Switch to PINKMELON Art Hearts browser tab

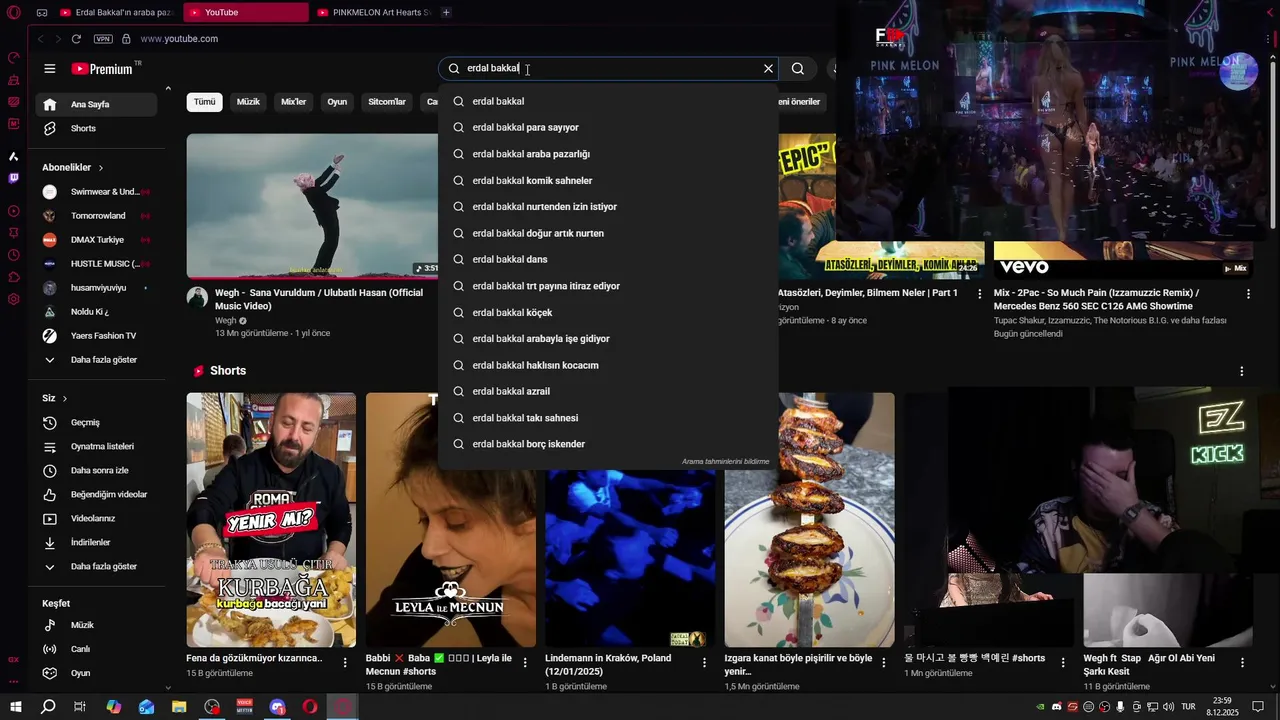click(373, 12)
